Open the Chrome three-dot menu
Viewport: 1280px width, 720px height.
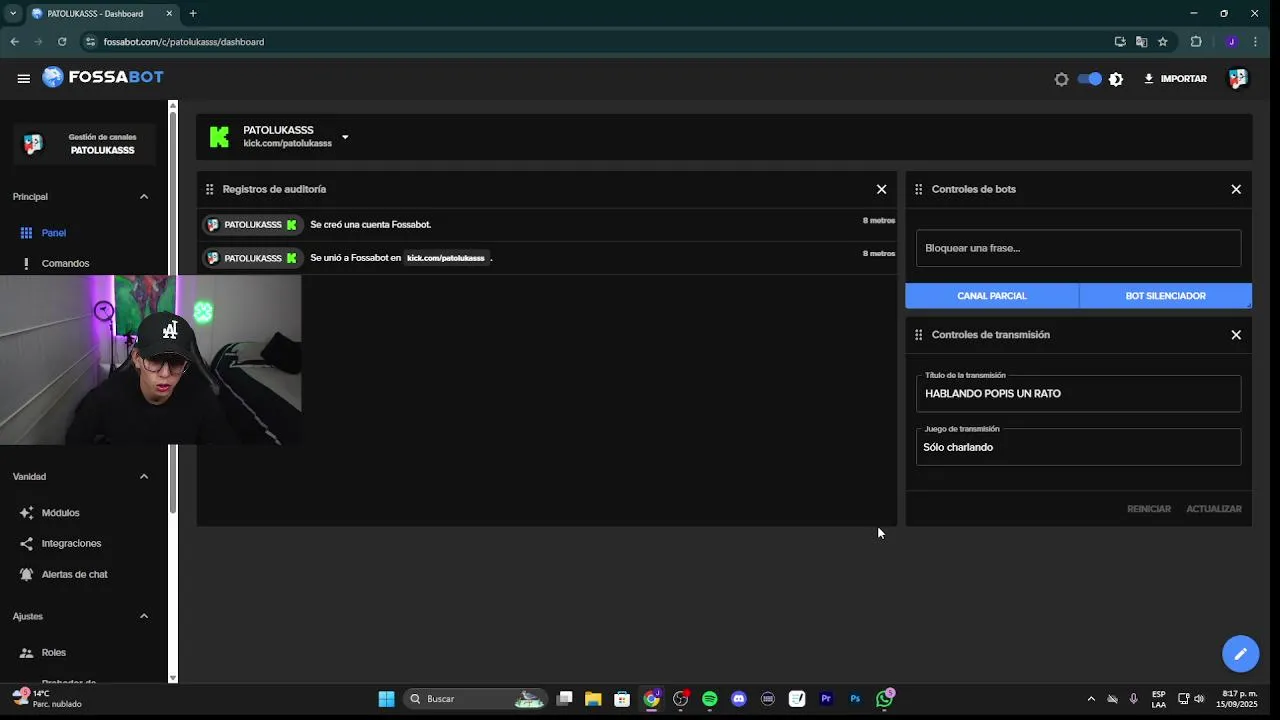[x=1255, y=42]
